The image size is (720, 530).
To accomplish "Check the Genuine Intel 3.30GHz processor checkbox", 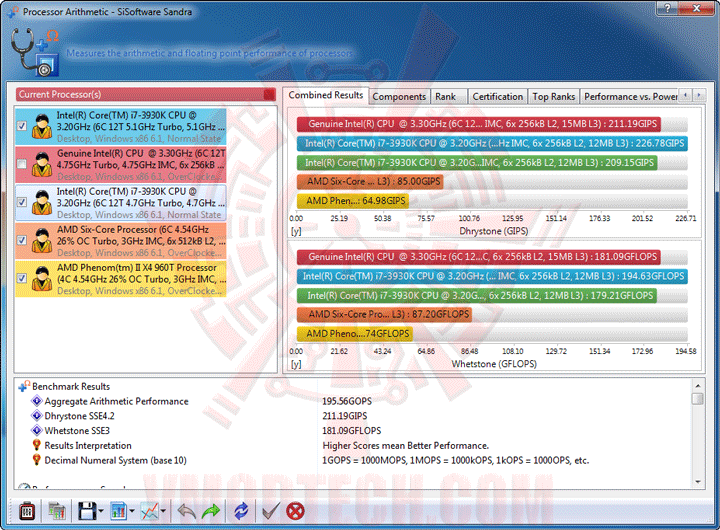I will (x=22, y=164).
